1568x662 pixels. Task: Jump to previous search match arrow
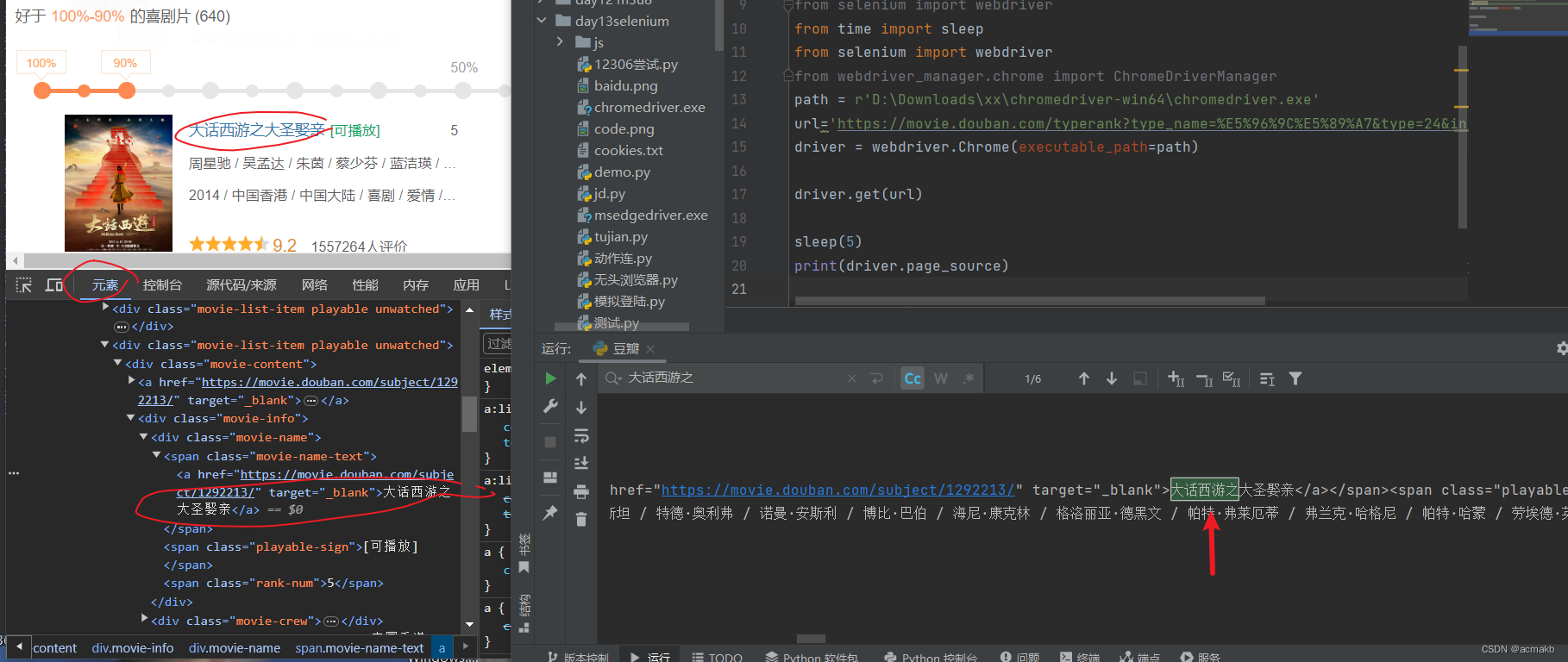(x=1084, y=378)
